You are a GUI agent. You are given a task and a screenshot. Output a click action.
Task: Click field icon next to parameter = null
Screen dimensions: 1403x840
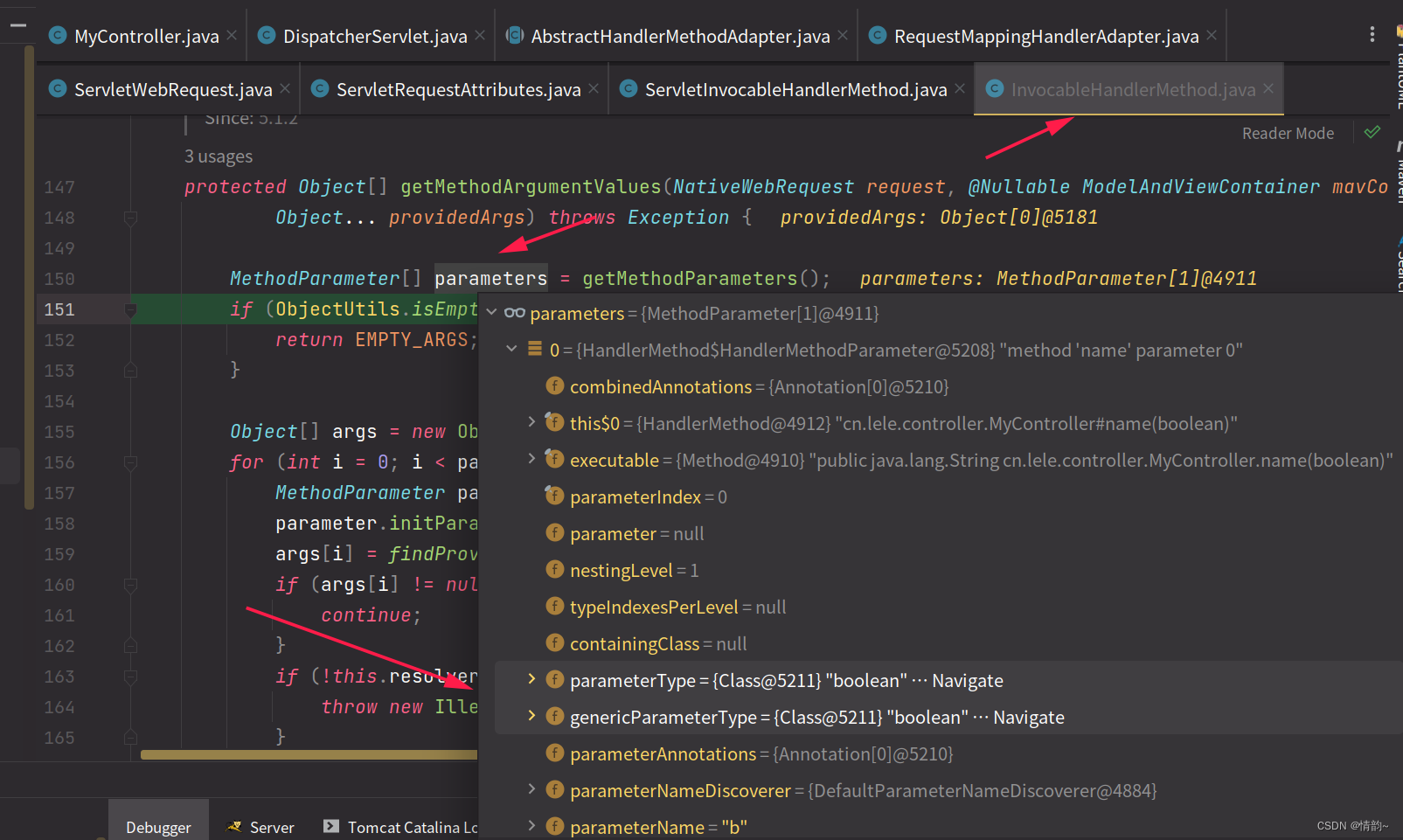tap(554, 532)
